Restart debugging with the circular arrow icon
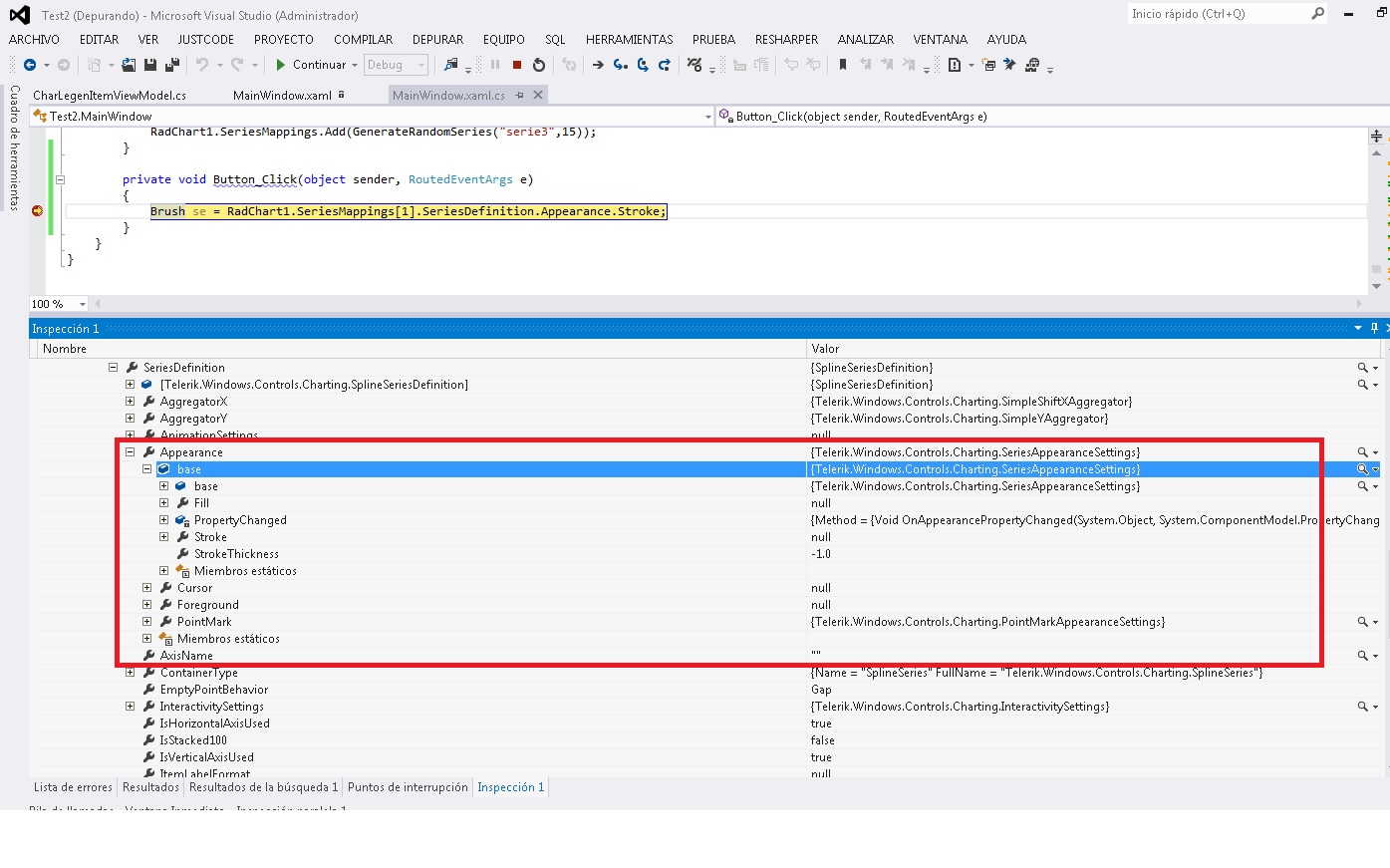1390x868 pixels. (539, 65)
